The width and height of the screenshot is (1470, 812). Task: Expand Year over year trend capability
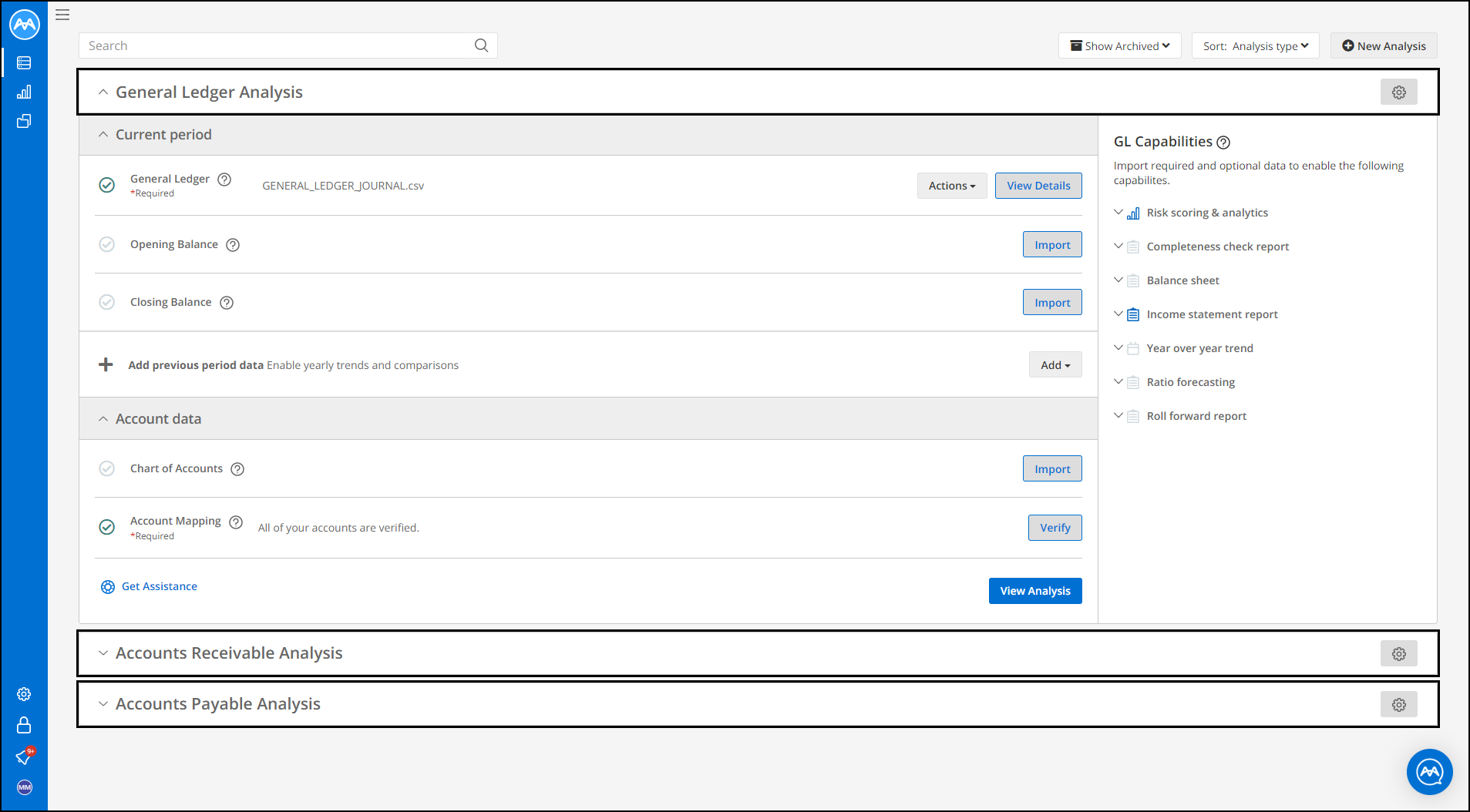[x=1118, y=348]
